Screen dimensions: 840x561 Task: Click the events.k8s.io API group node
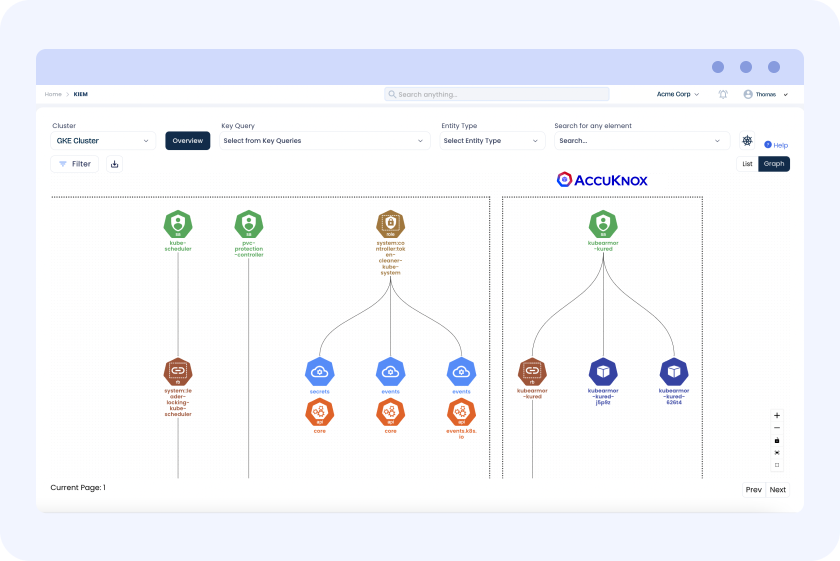click(x=461, y=411)
